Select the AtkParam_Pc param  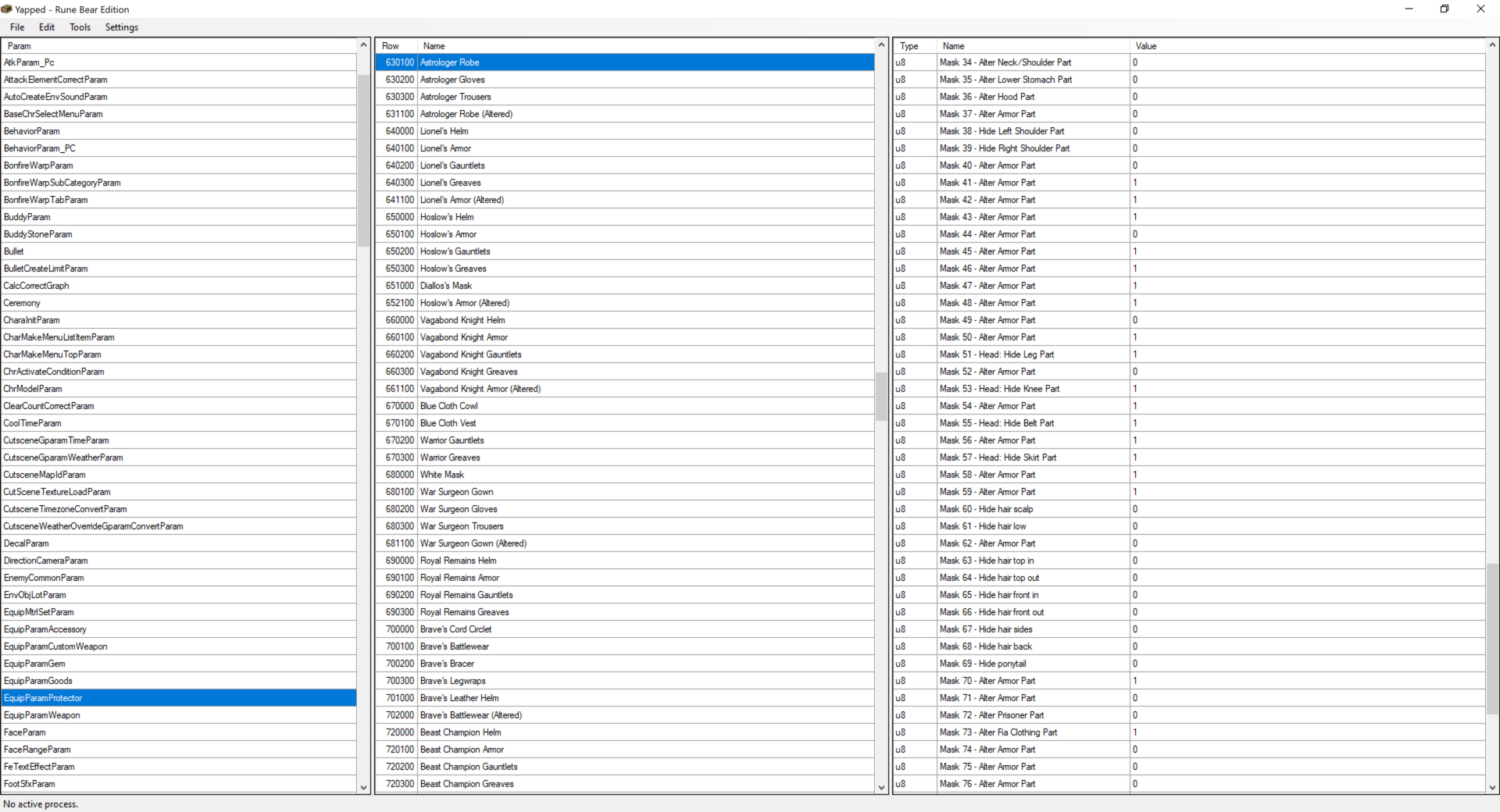(180, 62)
